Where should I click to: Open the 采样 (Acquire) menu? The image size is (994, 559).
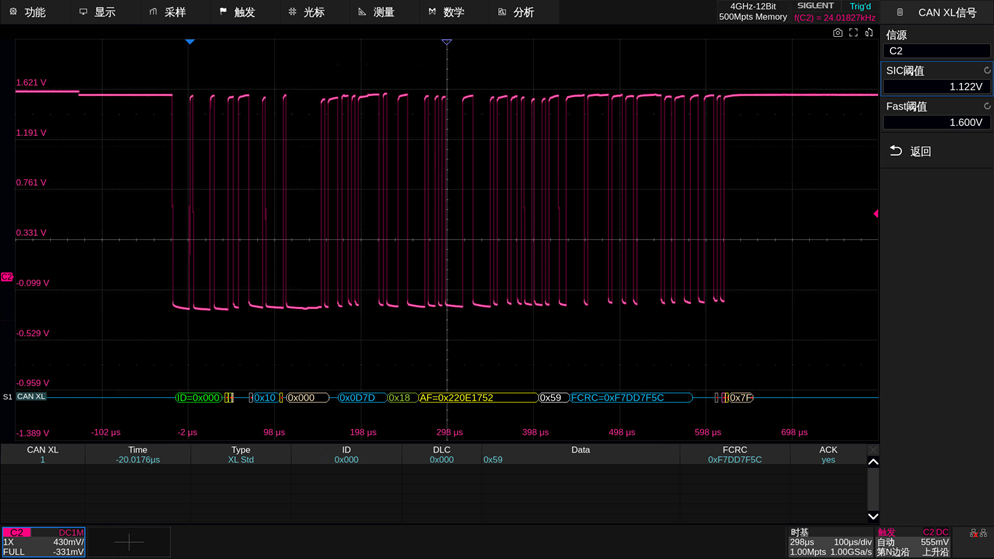167,12
